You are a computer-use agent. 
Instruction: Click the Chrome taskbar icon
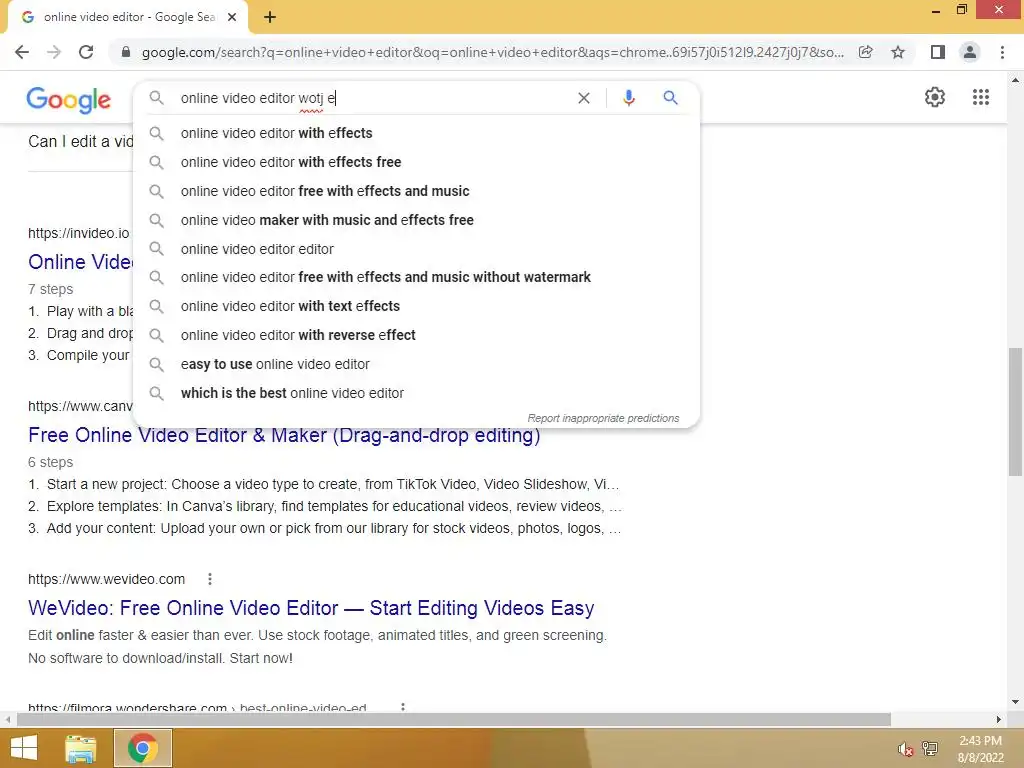click(x=142, y=748)
